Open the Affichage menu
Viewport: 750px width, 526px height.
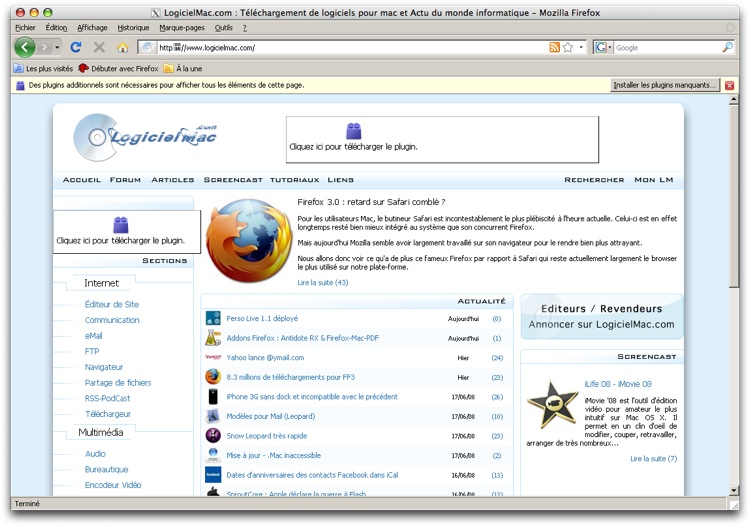click(x=92, y=28)
